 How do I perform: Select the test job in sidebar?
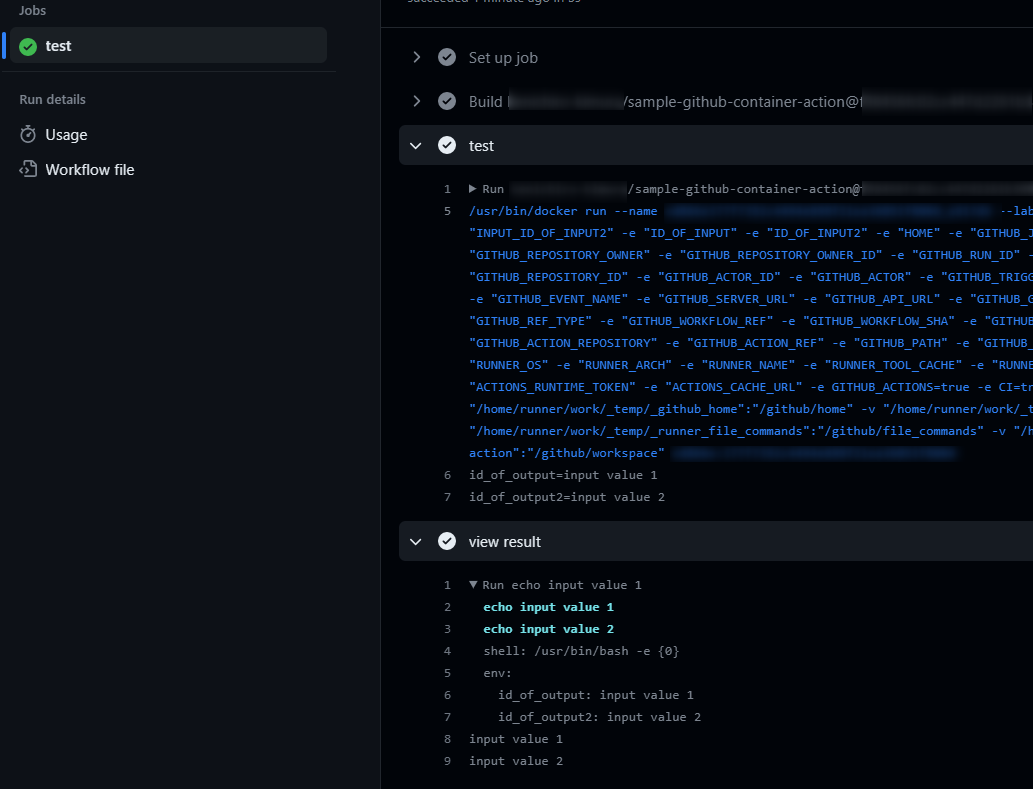click(168, 45)
